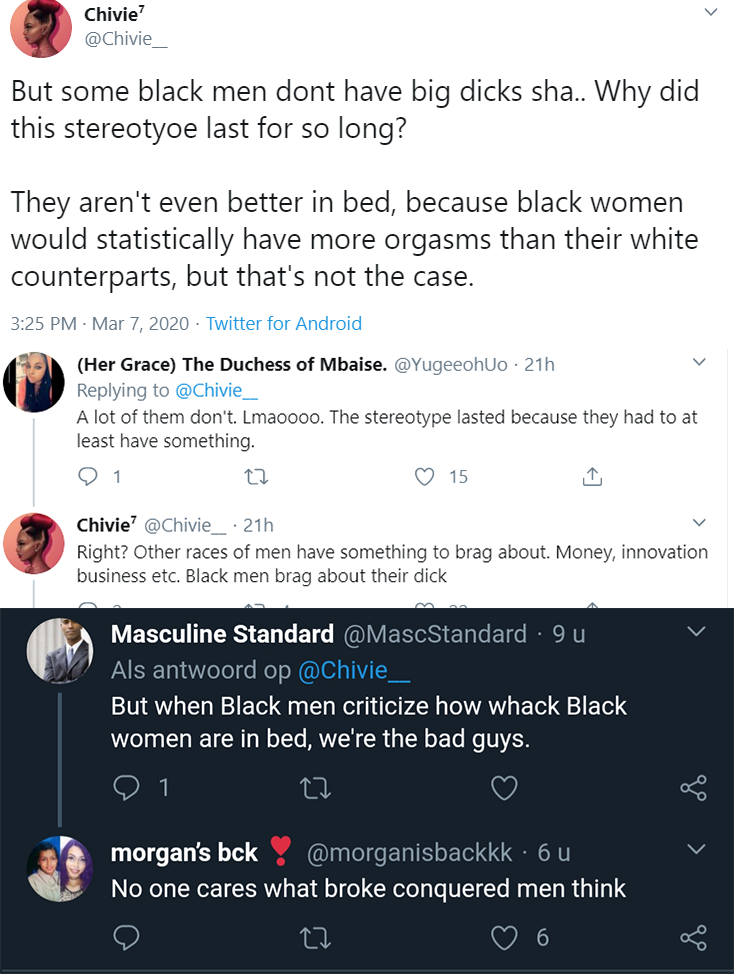Open the @Chivie__ mention in Dutch reply

(x=354, y=670)
